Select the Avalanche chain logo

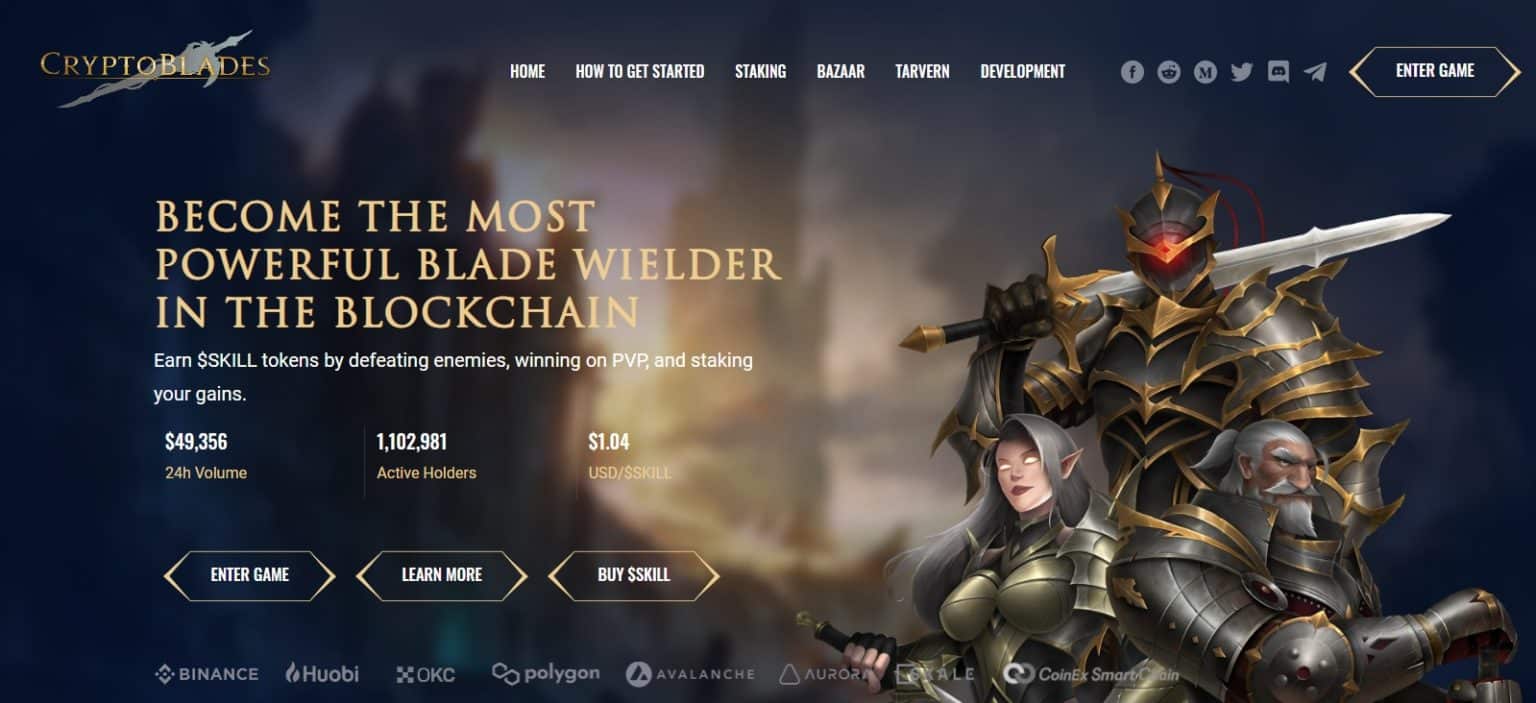click(690, 674)
